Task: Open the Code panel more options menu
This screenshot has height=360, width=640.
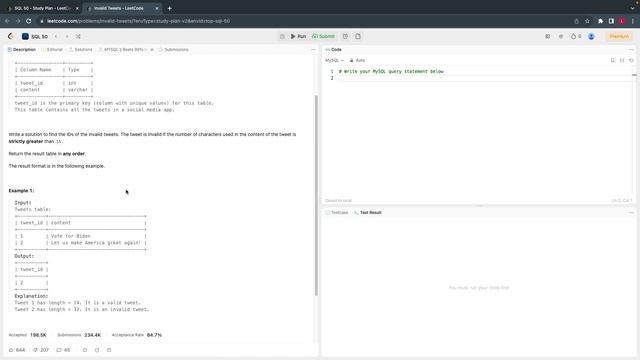Action: (x=631, y=50)
